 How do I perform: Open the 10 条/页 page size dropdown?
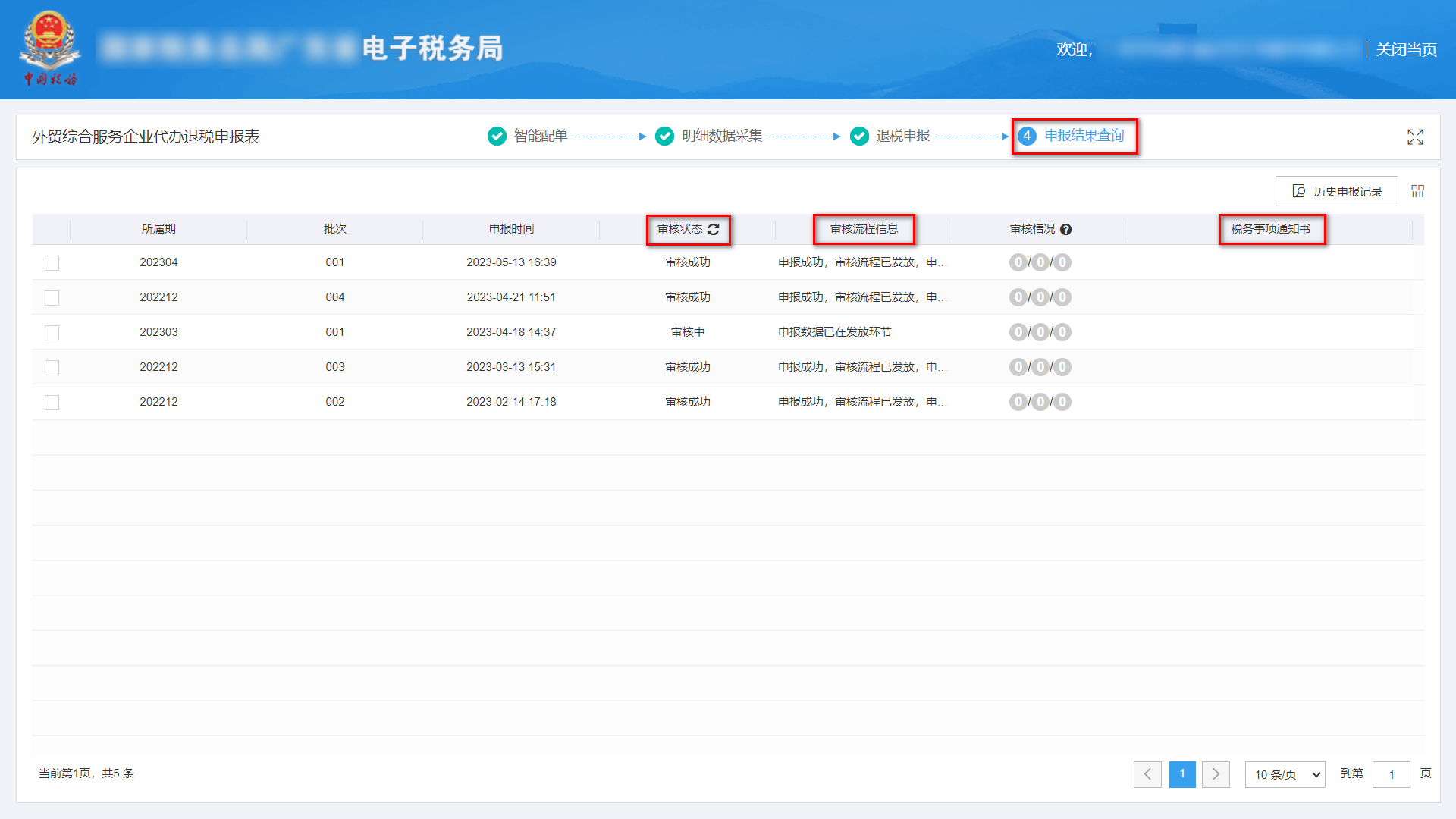[1285, 774]
